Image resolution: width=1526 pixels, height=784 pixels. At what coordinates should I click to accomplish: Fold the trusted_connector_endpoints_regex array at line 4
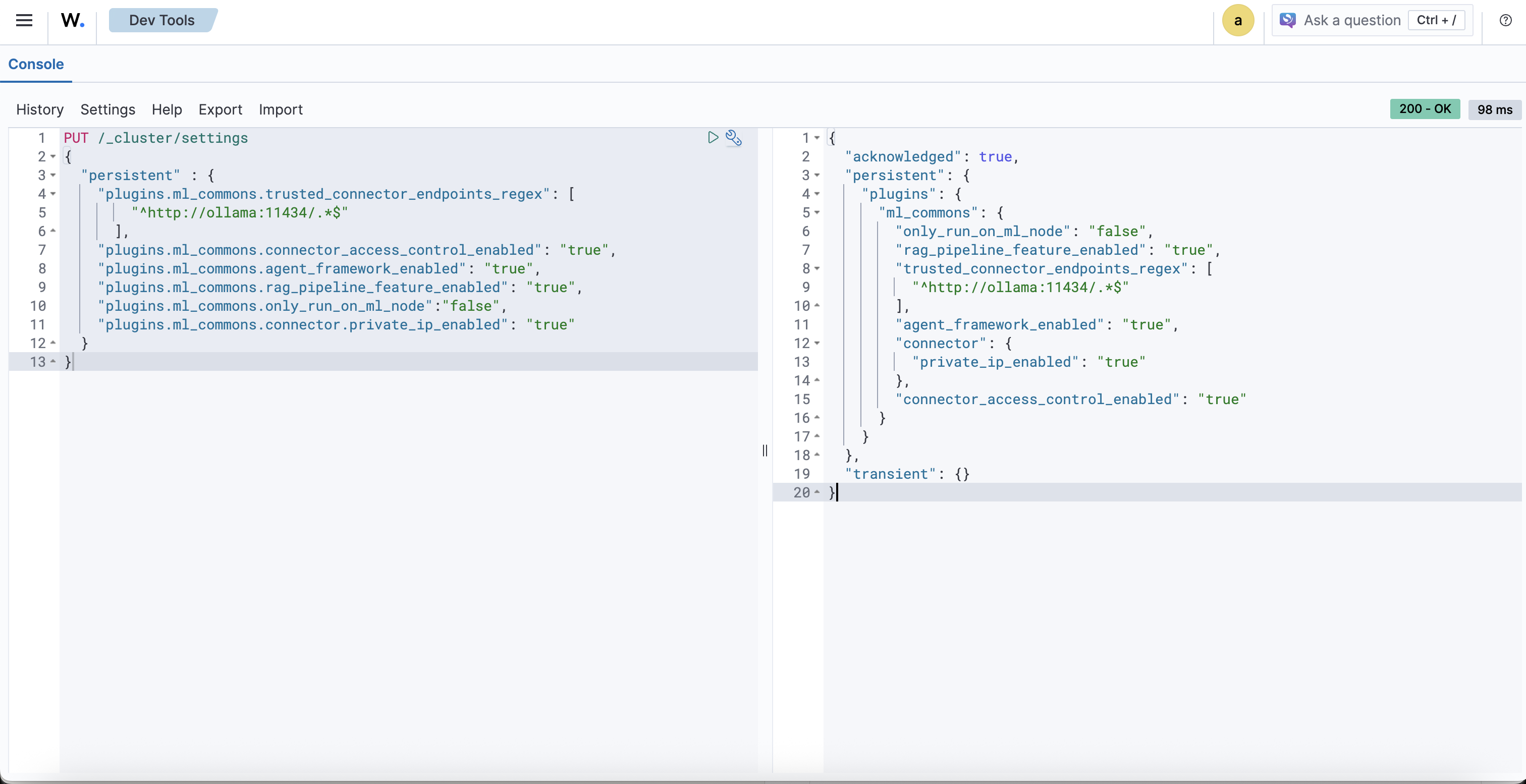point(52,194)
